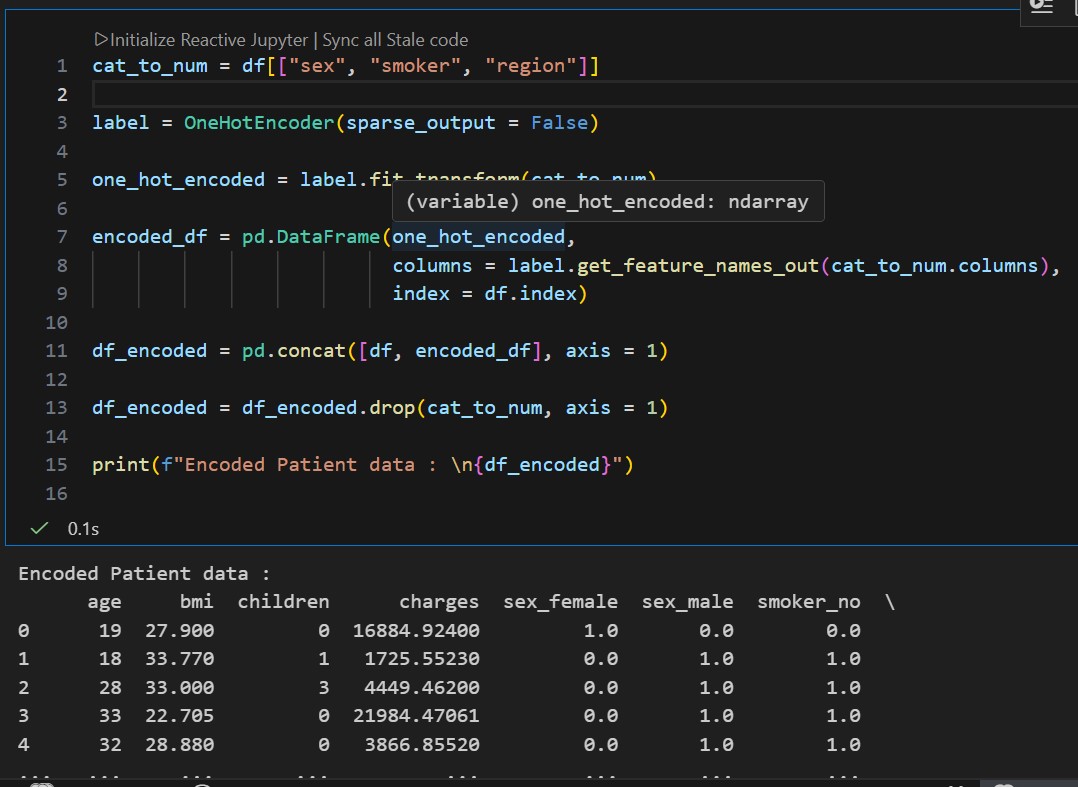Viewport: 1078px width, 787px height.
Task: Click the empty line 2 inside the cell
Action: [200, 94]
